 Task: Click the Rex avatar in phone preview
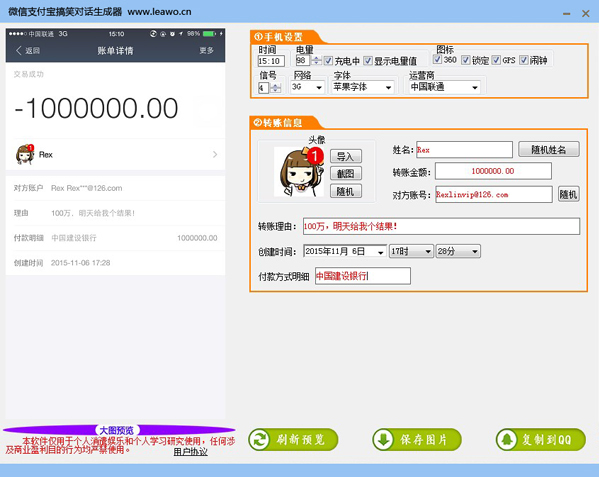point(25,154)
